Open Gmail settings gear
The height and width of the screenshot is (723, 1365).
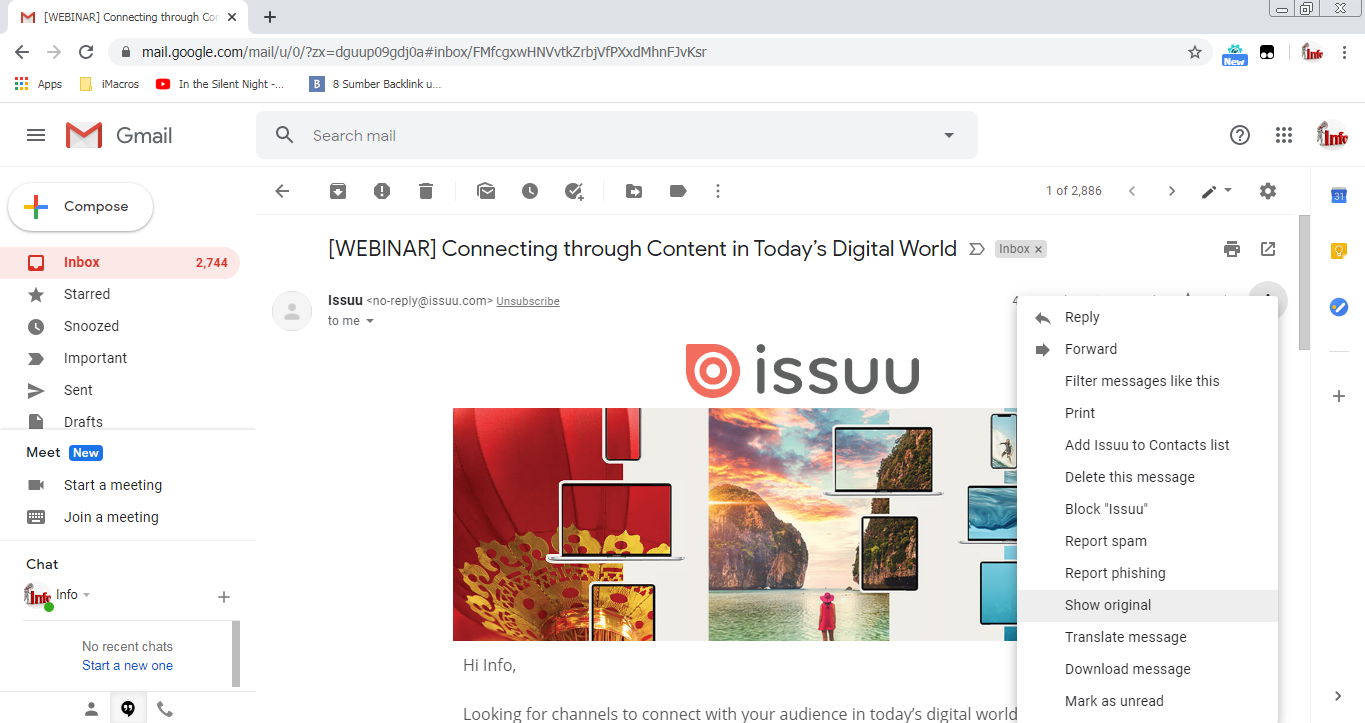point(1268,191)
